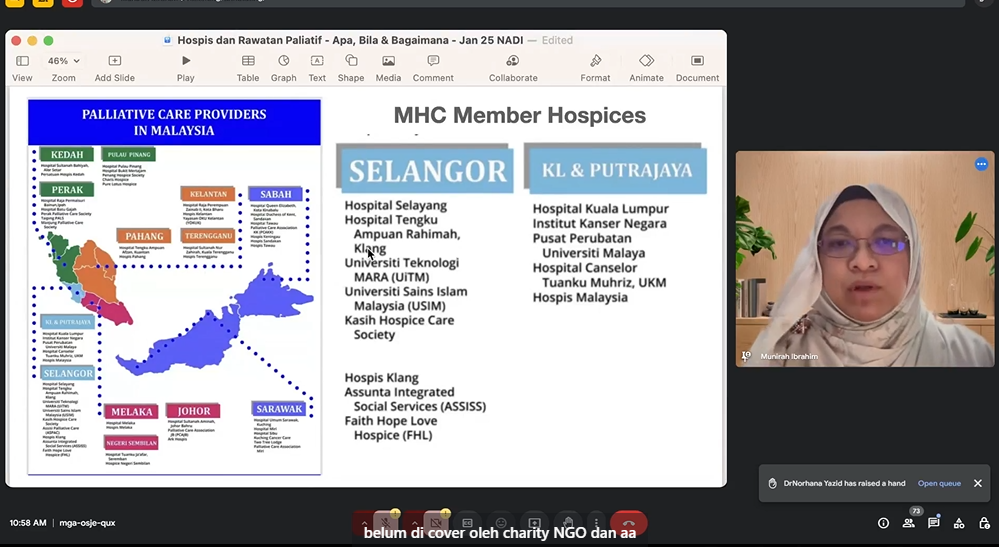Start the slideshow with the Play button

tap(185, 61)
